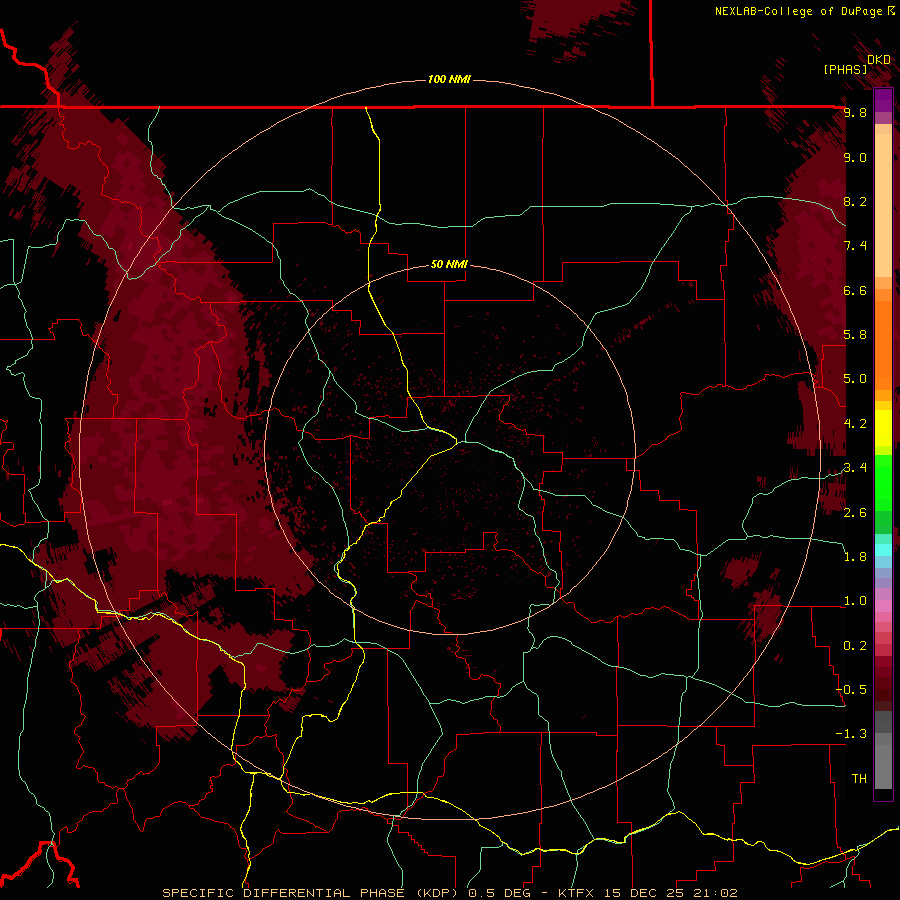Click the purple top segment of color bar
The width and height of the screenshot is (900, 900).
point(883,100)
